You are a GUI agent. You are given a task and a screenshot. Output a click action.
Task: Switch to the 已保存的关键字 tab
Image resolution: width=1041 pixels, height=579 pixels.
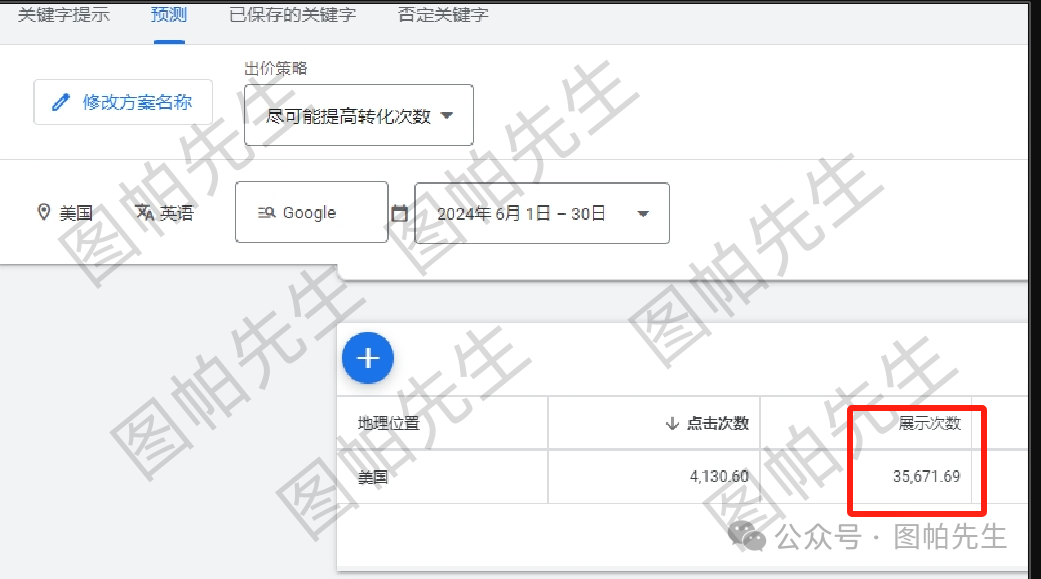291,15
